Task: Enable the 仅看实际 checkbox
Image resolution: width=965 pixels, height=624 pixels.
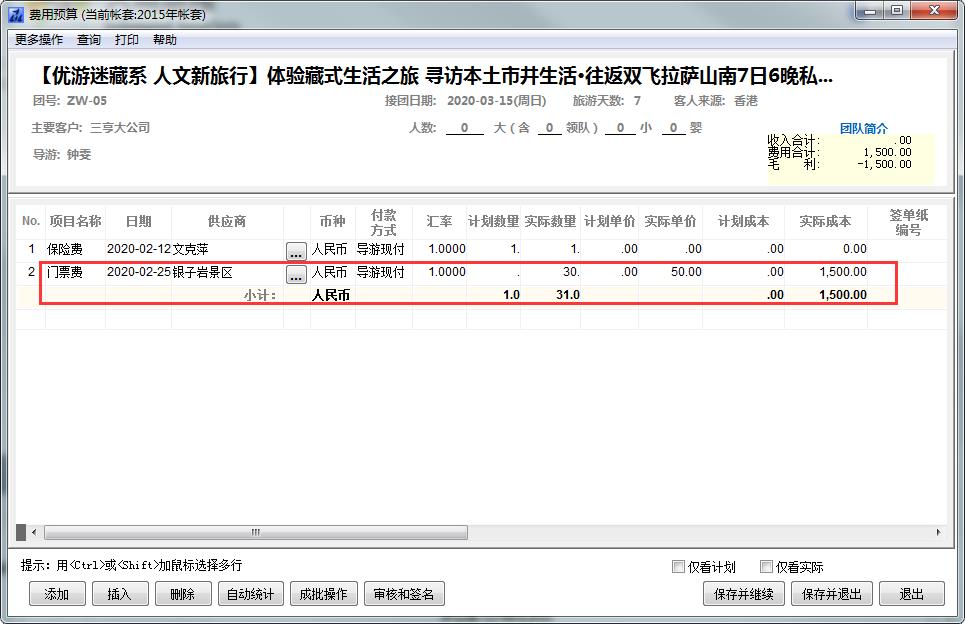Action: 767,567
